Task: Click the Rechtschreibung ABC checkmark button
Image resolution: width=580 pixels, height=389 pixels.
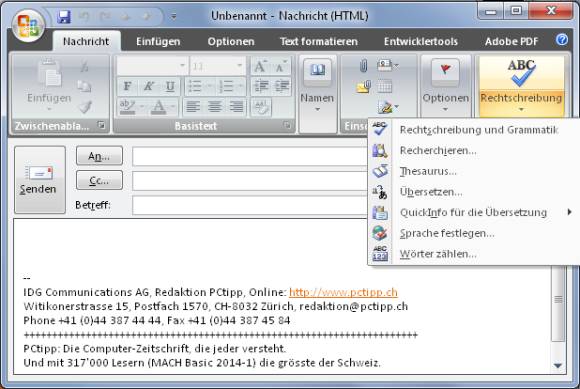Action: [521, 73]
